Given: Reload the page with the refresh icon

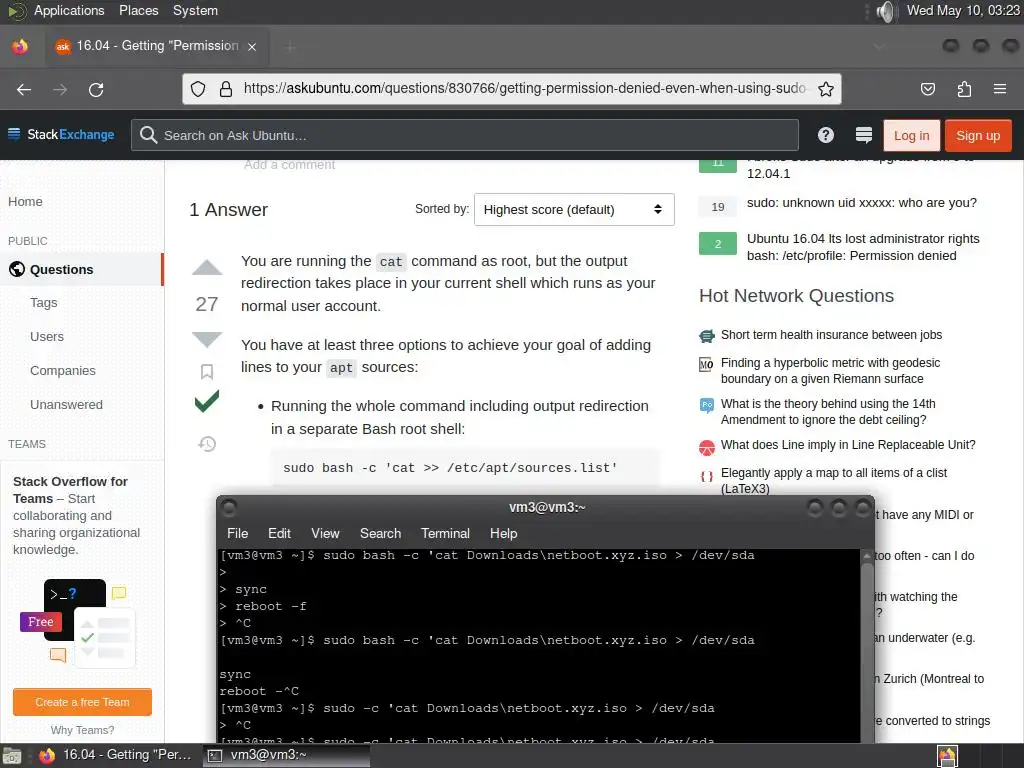Looking at the screenshot, I should point(96,89).
